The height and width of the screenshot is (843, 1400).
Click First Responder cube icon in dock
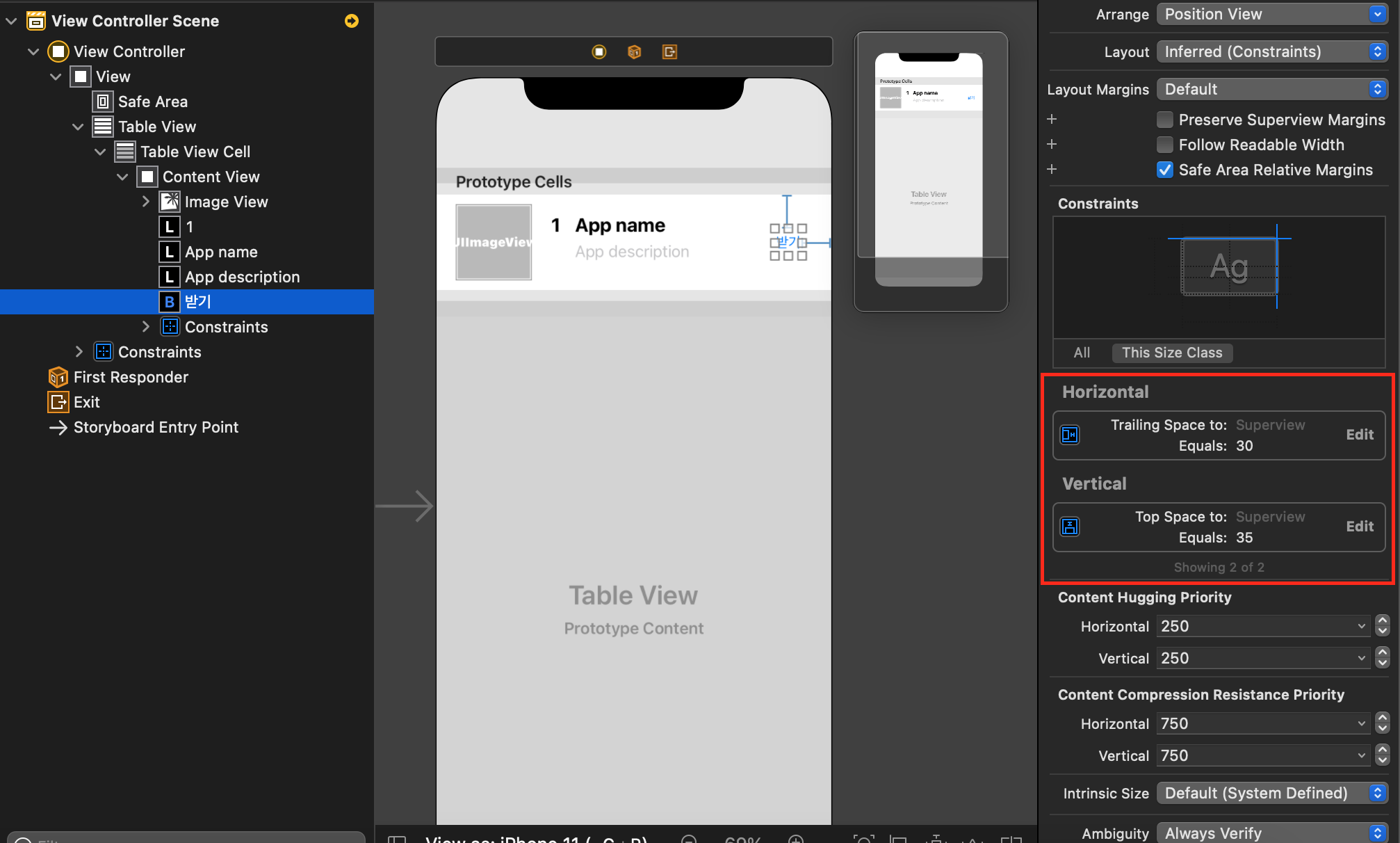[634, 51]
